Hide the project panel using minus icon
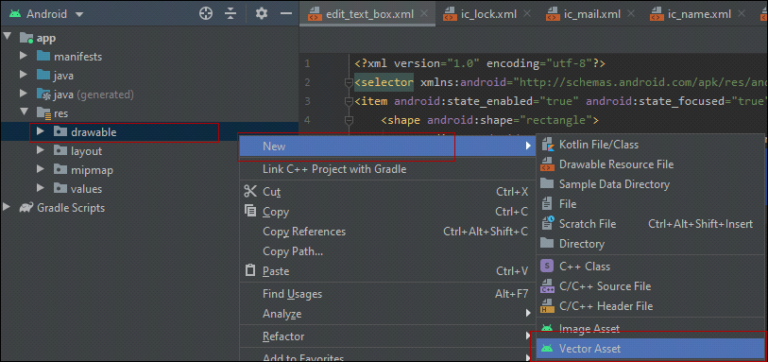Screen dimensions: 768x362 (x=286, y=14)
